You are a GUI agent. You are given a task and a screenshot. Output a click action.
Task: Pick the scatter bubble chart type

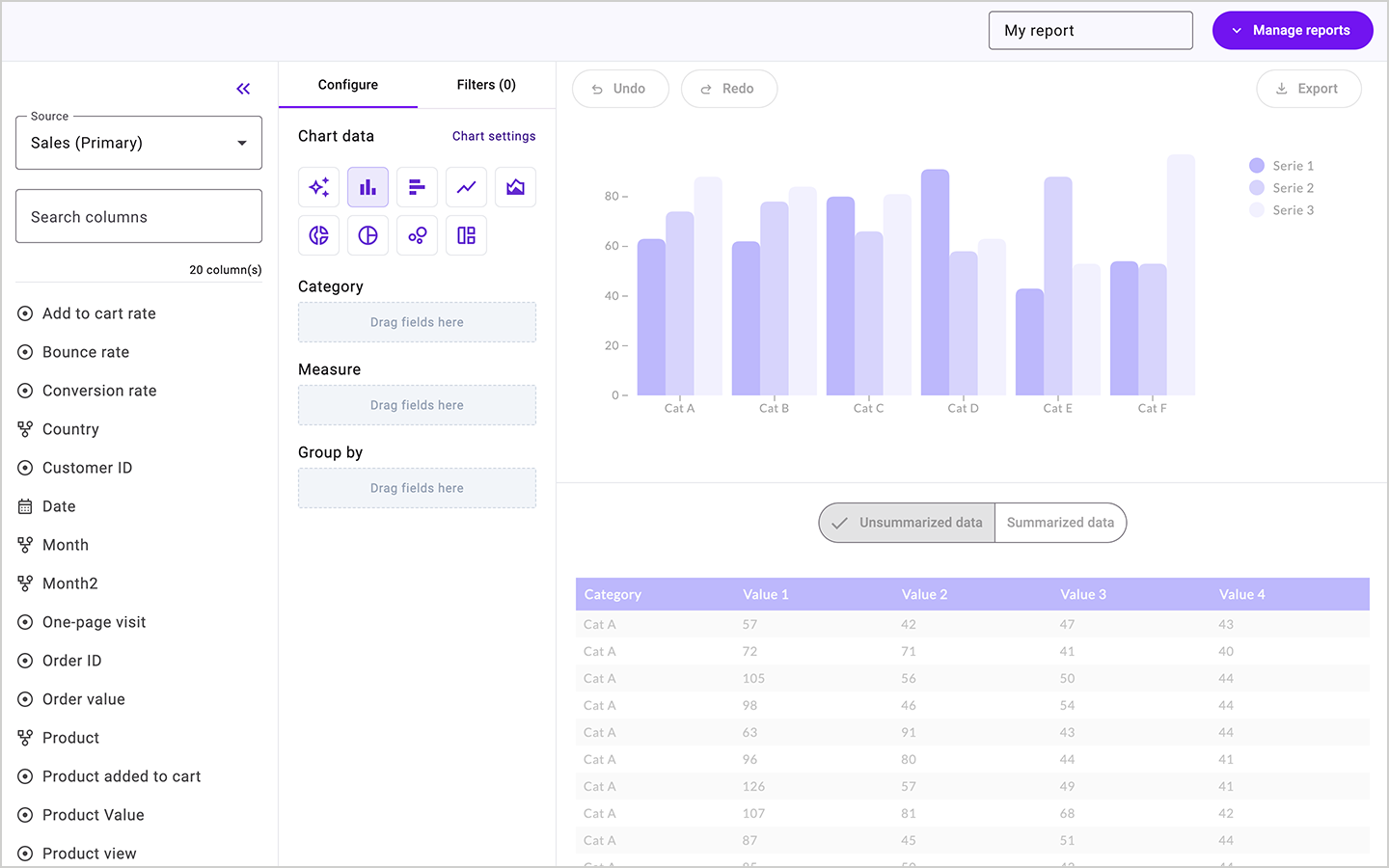pyautogui.click(x=417, y=234)
